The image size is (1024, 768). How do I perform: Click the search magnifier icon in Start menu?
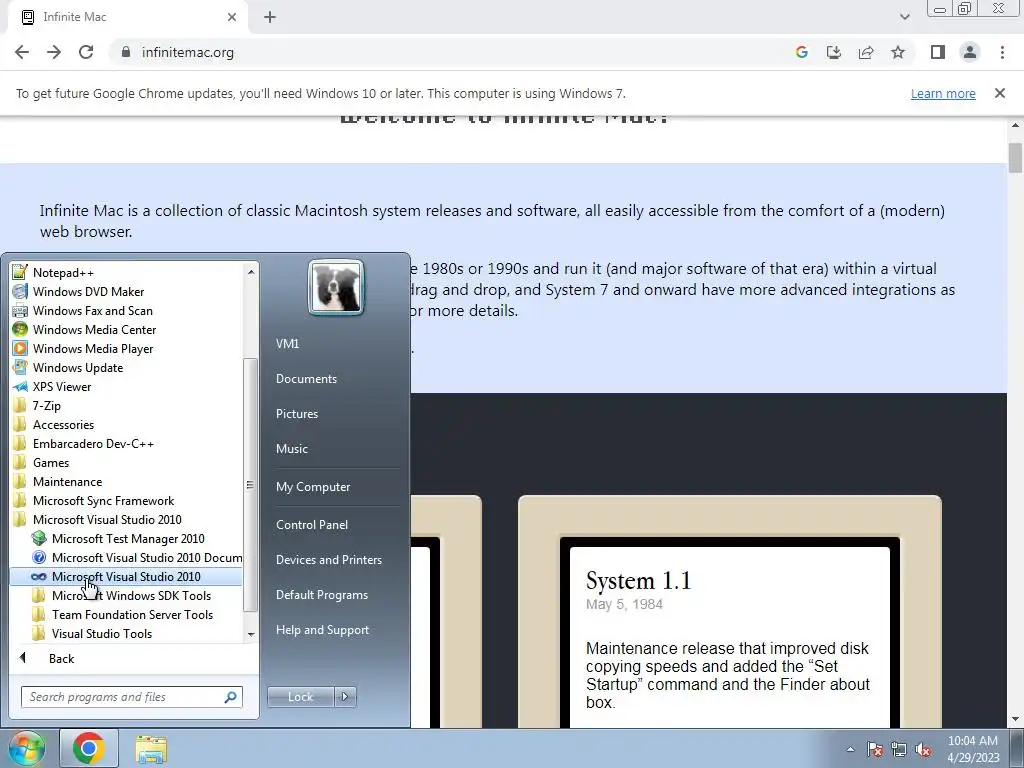click(231, 697)
